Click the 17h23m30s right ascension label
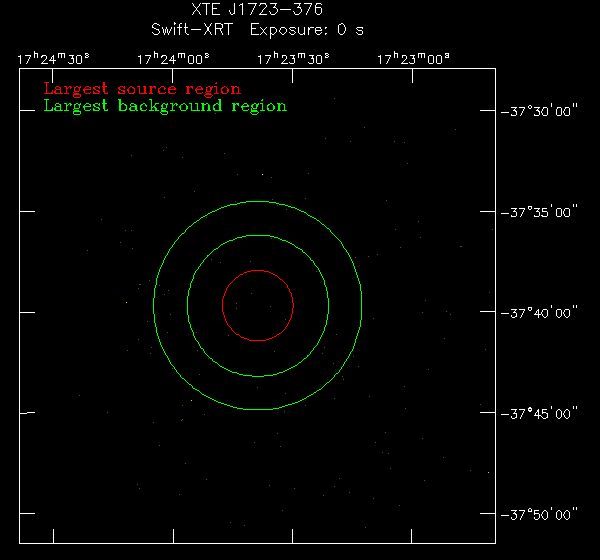Viewport: 600px width, 560px height. tap(293, 59)
